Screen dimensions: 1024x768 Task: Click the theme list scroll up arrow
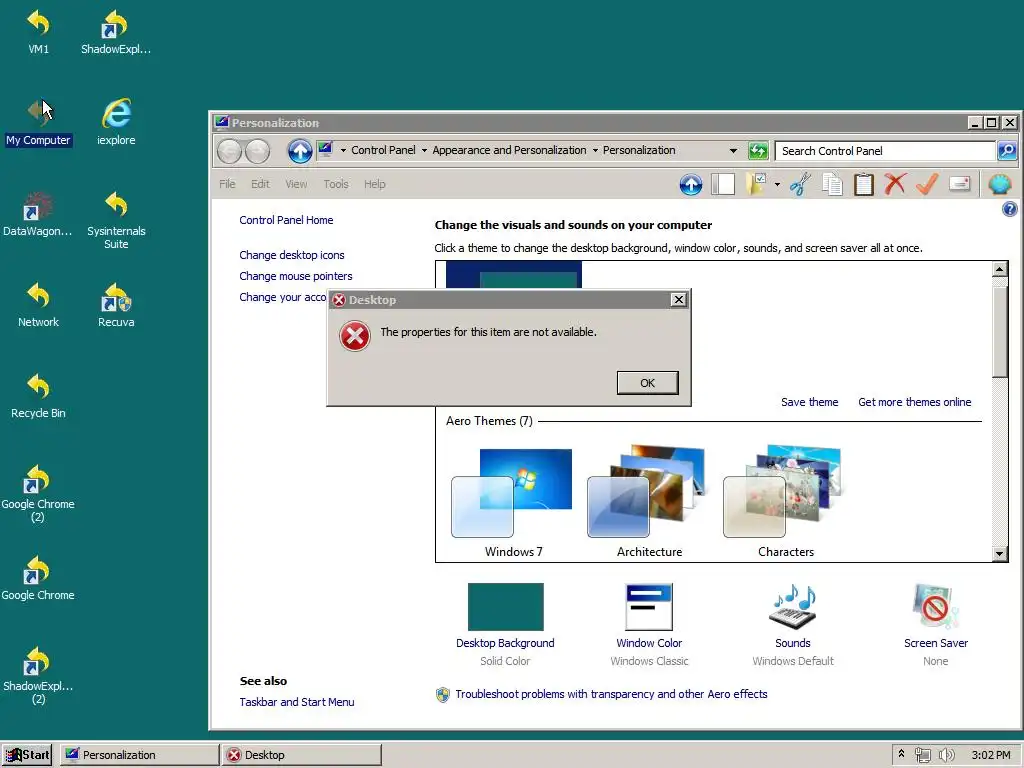click(x=999, y=268)
